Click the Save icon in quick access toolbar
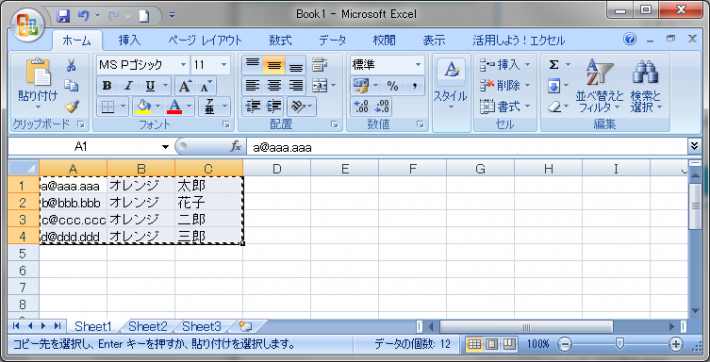This screenshot has height=362, width=710. tap(63, 15)
